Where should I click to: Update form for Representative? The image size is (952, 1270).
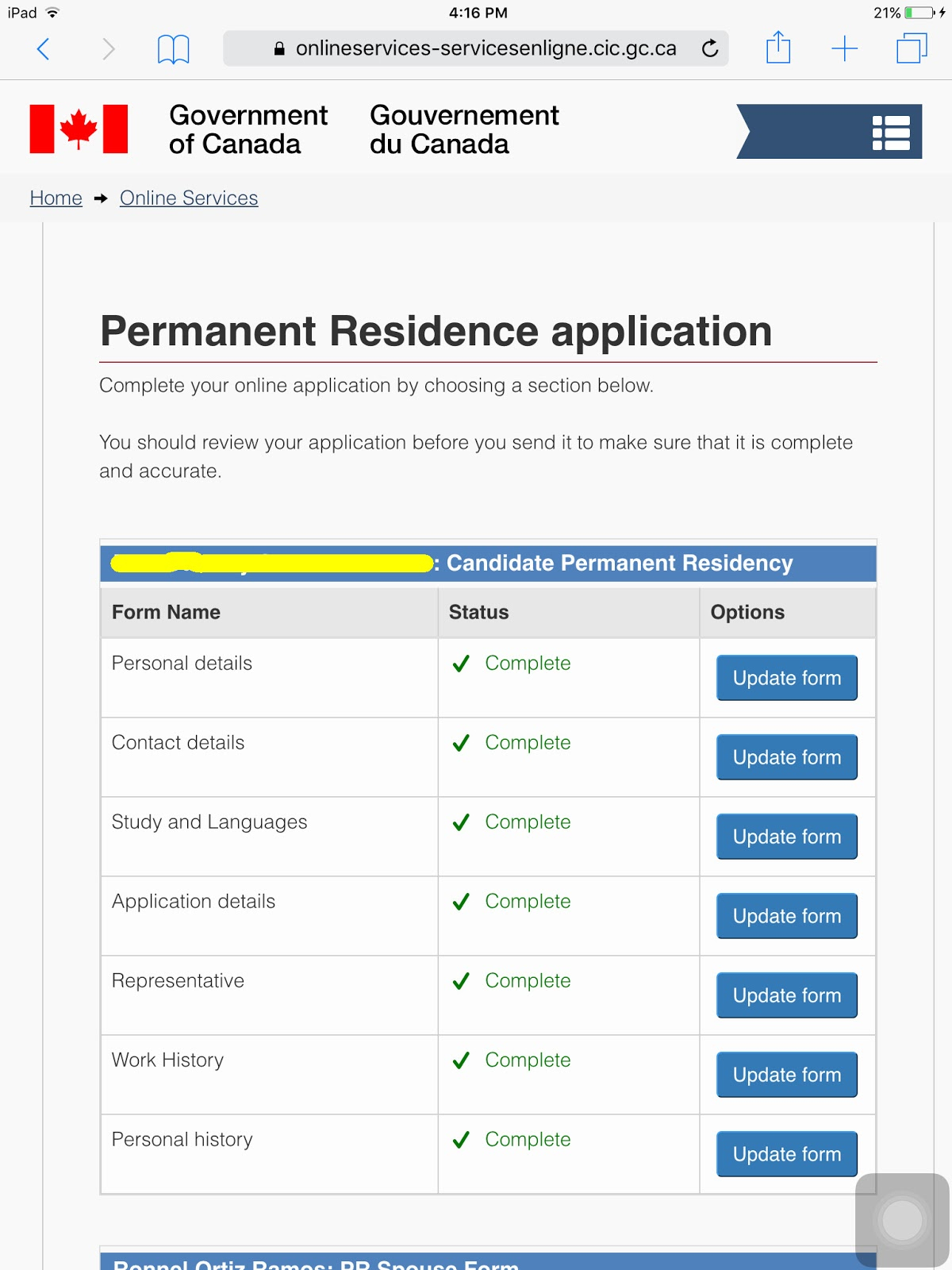pos(787,995)
